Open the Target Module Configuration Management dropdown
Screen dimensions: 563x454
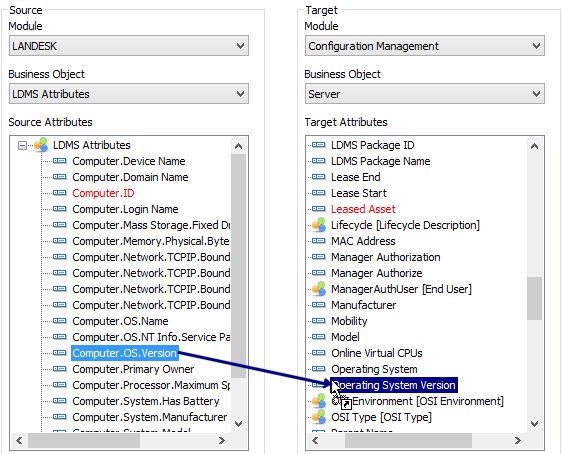coord(425,46)
